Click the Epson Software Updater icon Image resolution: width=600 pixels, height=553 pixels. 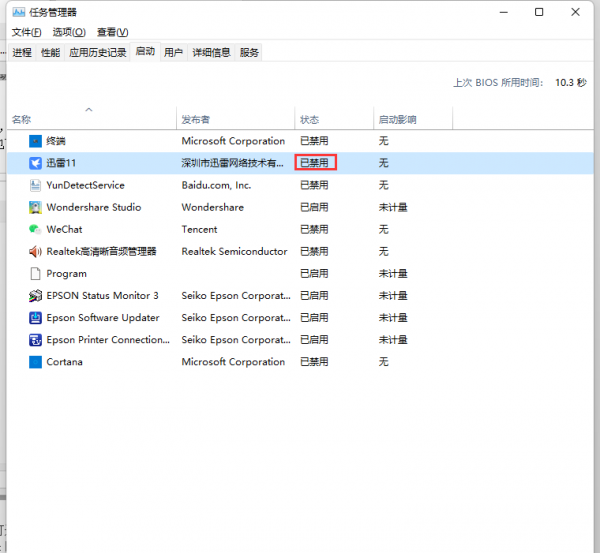point(35,318)
